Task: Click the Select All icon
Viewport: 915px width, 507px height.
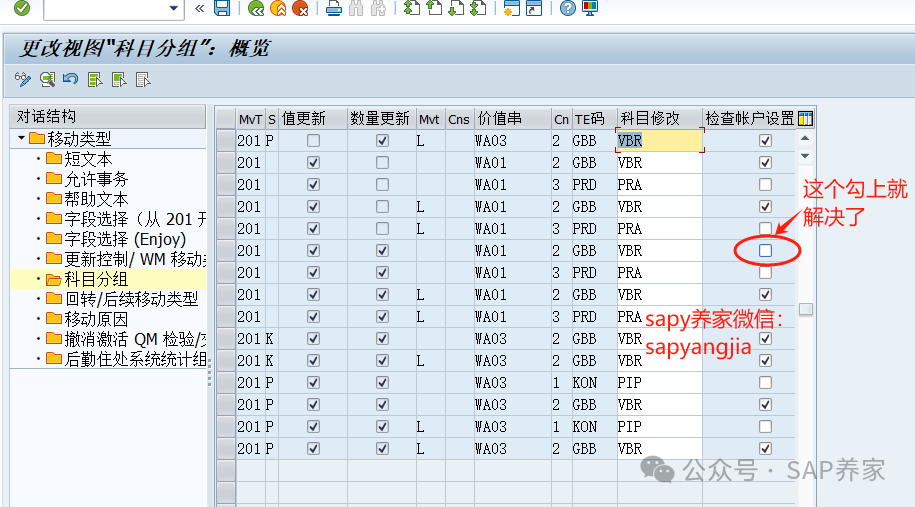Action: (95, 79)
